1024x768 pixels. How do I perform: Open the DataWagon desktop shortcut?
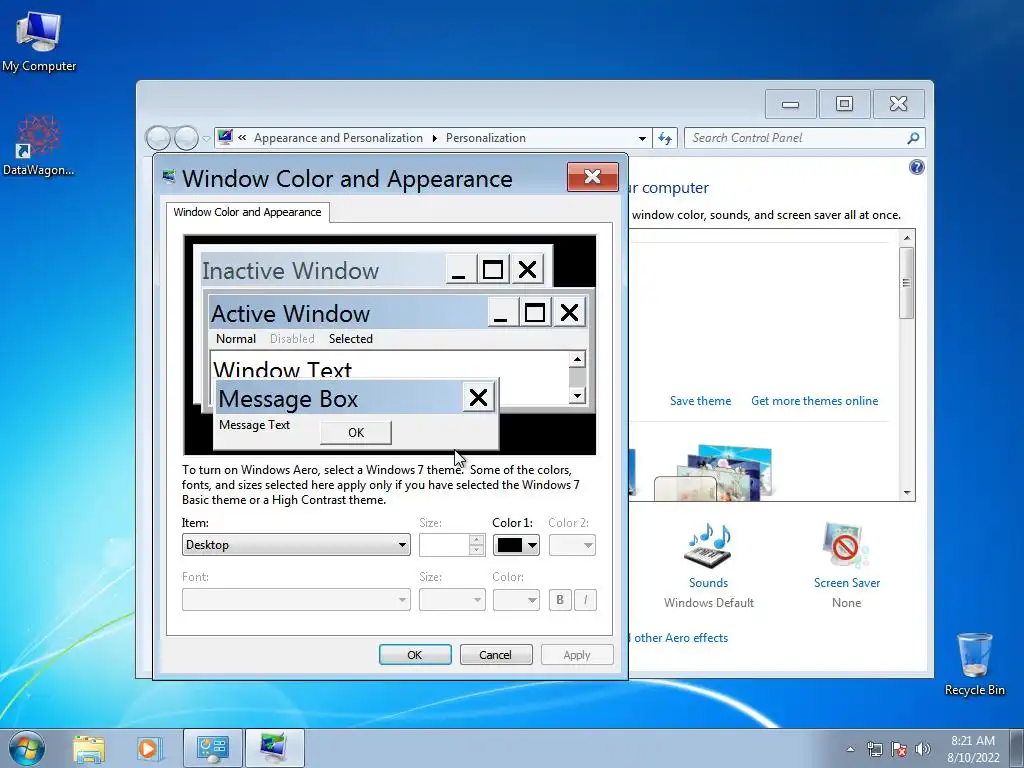(x=39, y=145)
